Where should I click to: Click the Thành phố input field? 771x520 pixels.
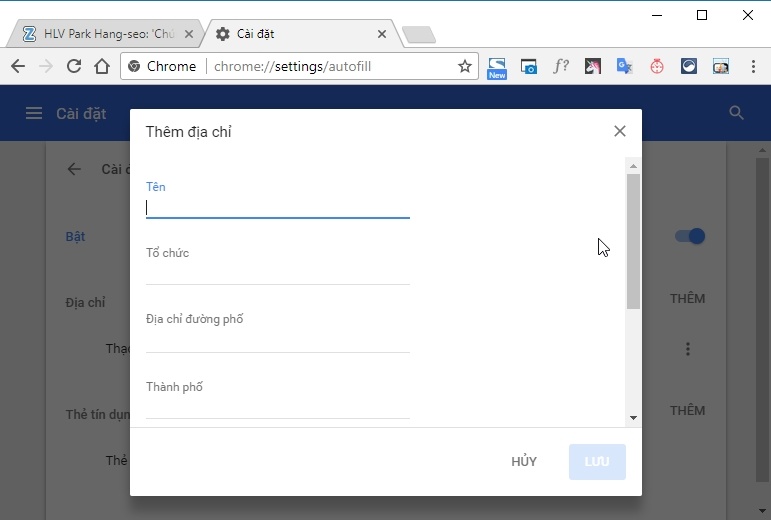click(278, 408)
